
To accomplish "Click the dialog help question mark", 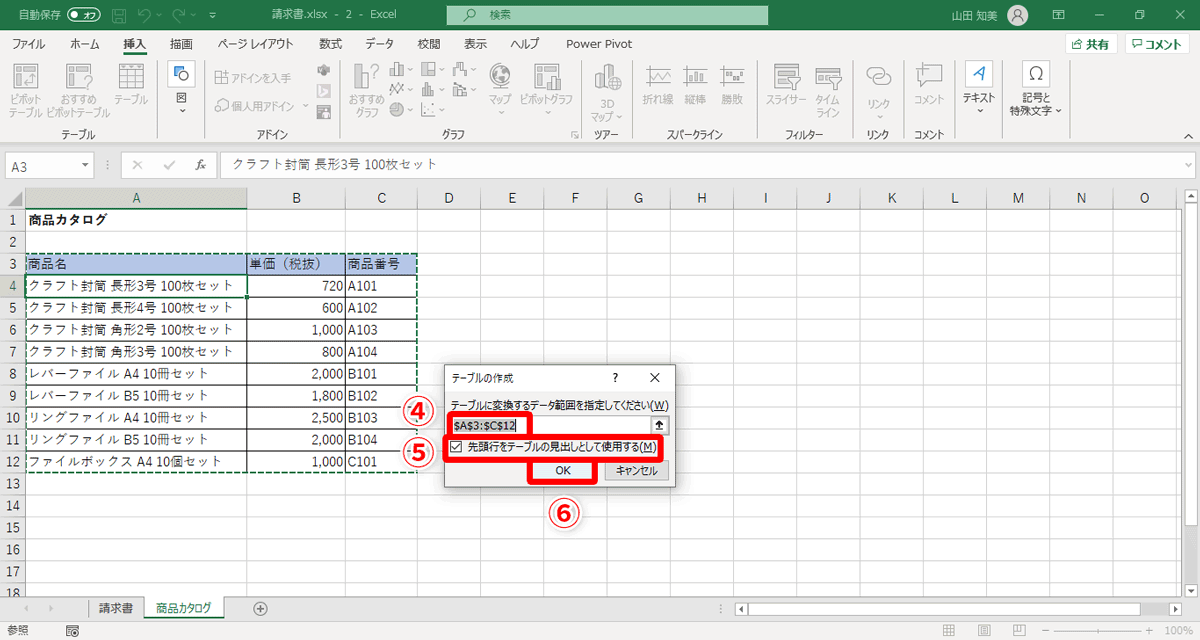I will [x=615, y=378].
